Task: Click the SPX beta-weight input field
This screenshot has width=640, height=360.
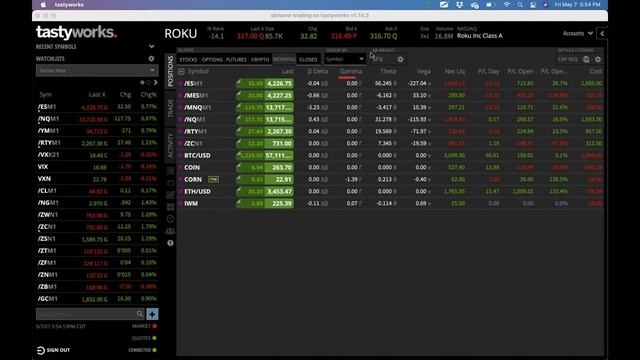Action: point(383,60)
